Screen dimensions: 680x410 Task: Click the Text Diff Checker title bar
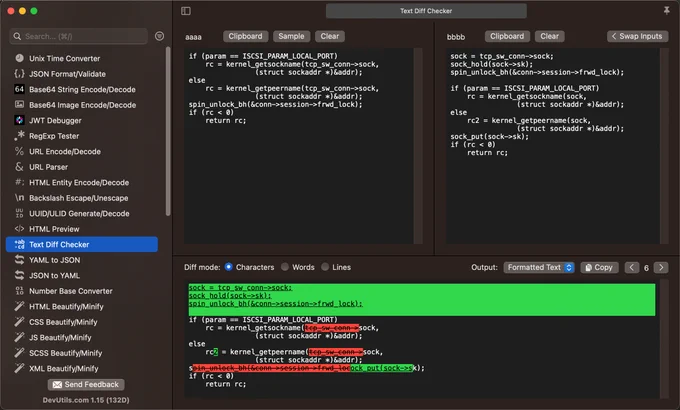pyautogui.click(x=426, y=11)
